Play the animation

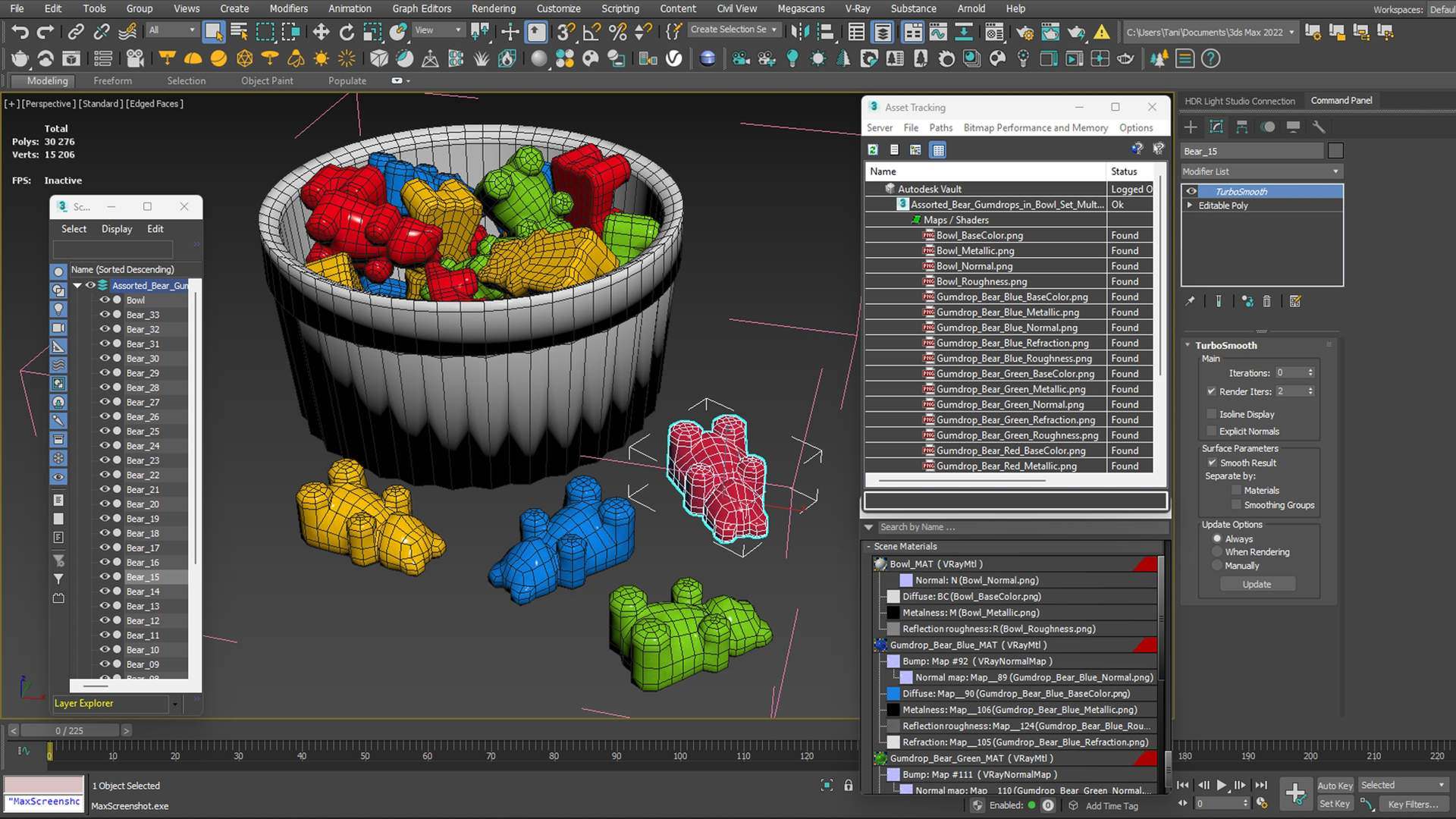pos(1221,785)
